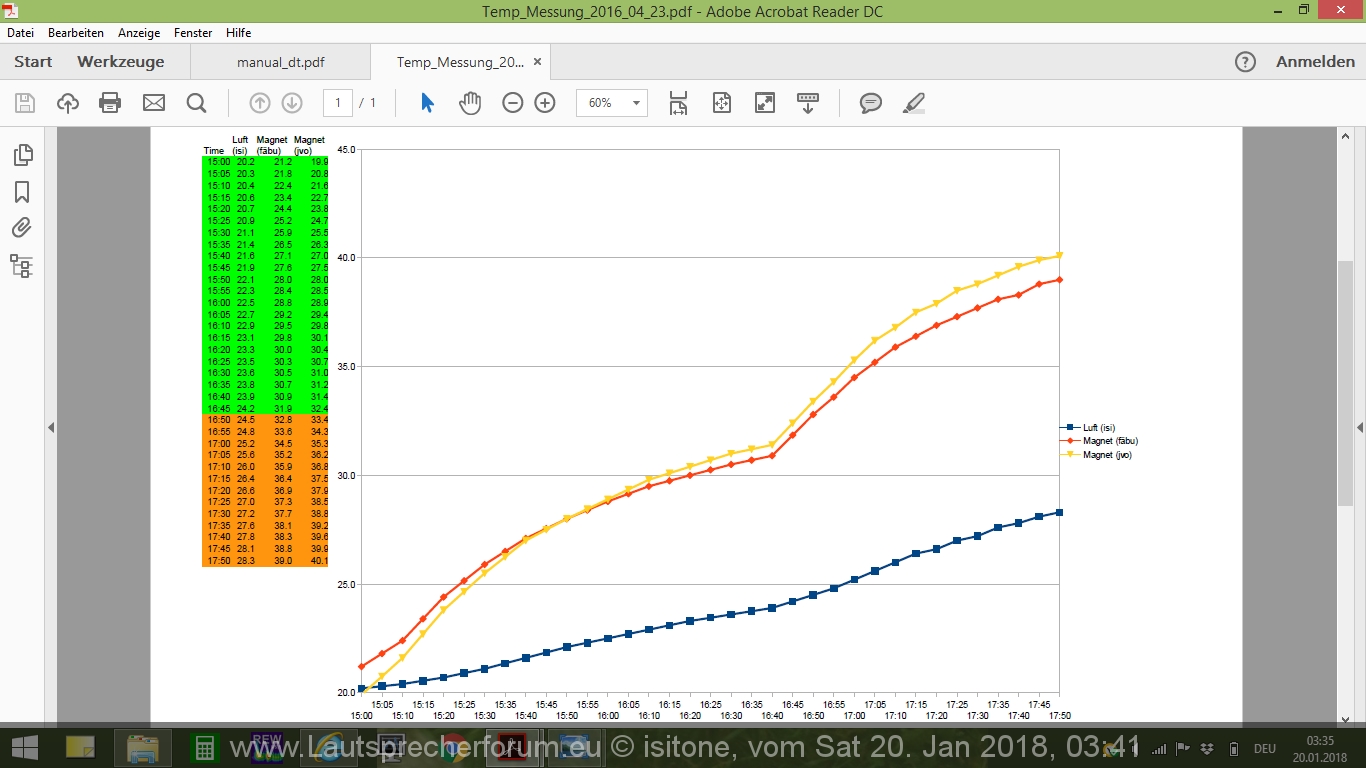1366x768 pixels.
Task: Open the Highlight/Sign pen tool
Action: point(914,103)
